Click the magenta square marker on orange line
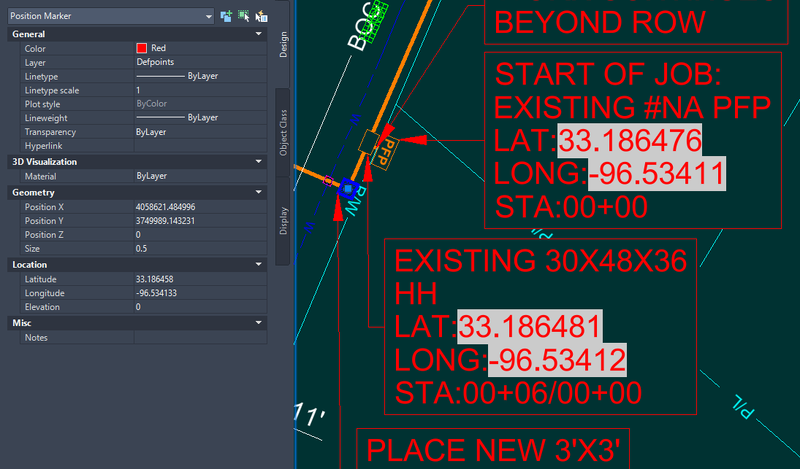The image size is (800, 469). click(328, 181)
